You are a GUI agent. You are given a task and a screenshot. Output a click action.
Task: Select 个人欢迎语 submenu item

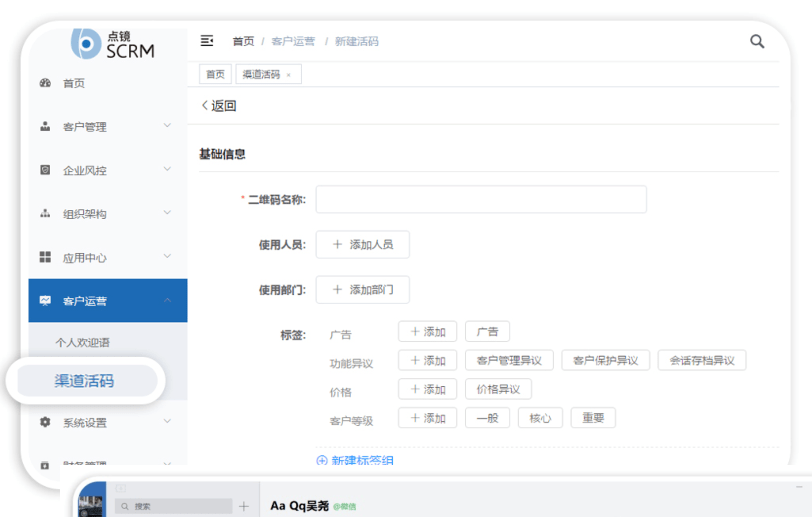pos(83,342)
